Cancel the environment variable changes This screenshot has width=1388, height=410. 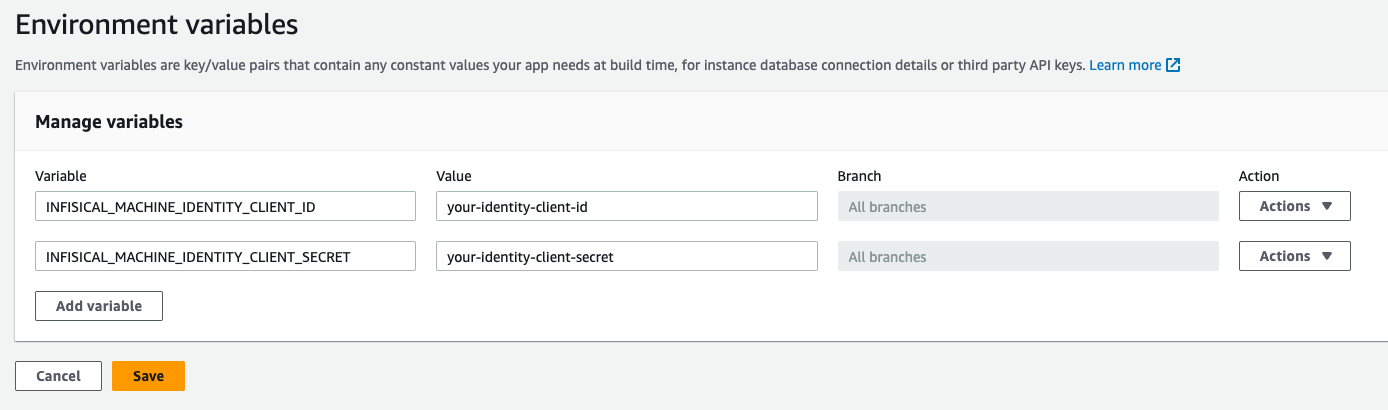[58, 376]
